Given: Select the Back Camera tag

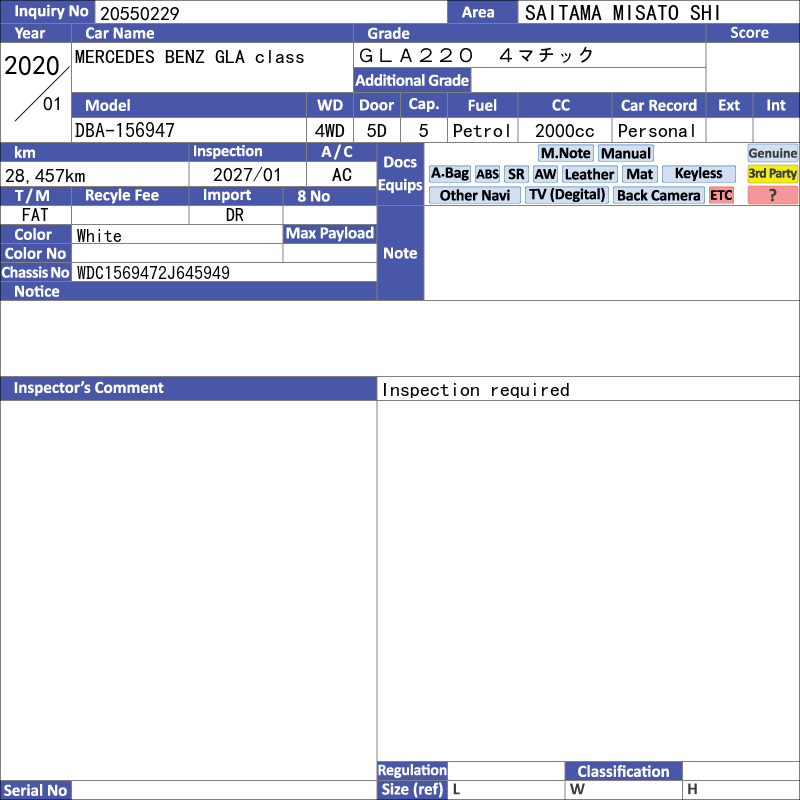Looking at the screenshot, I should (658, 195).
